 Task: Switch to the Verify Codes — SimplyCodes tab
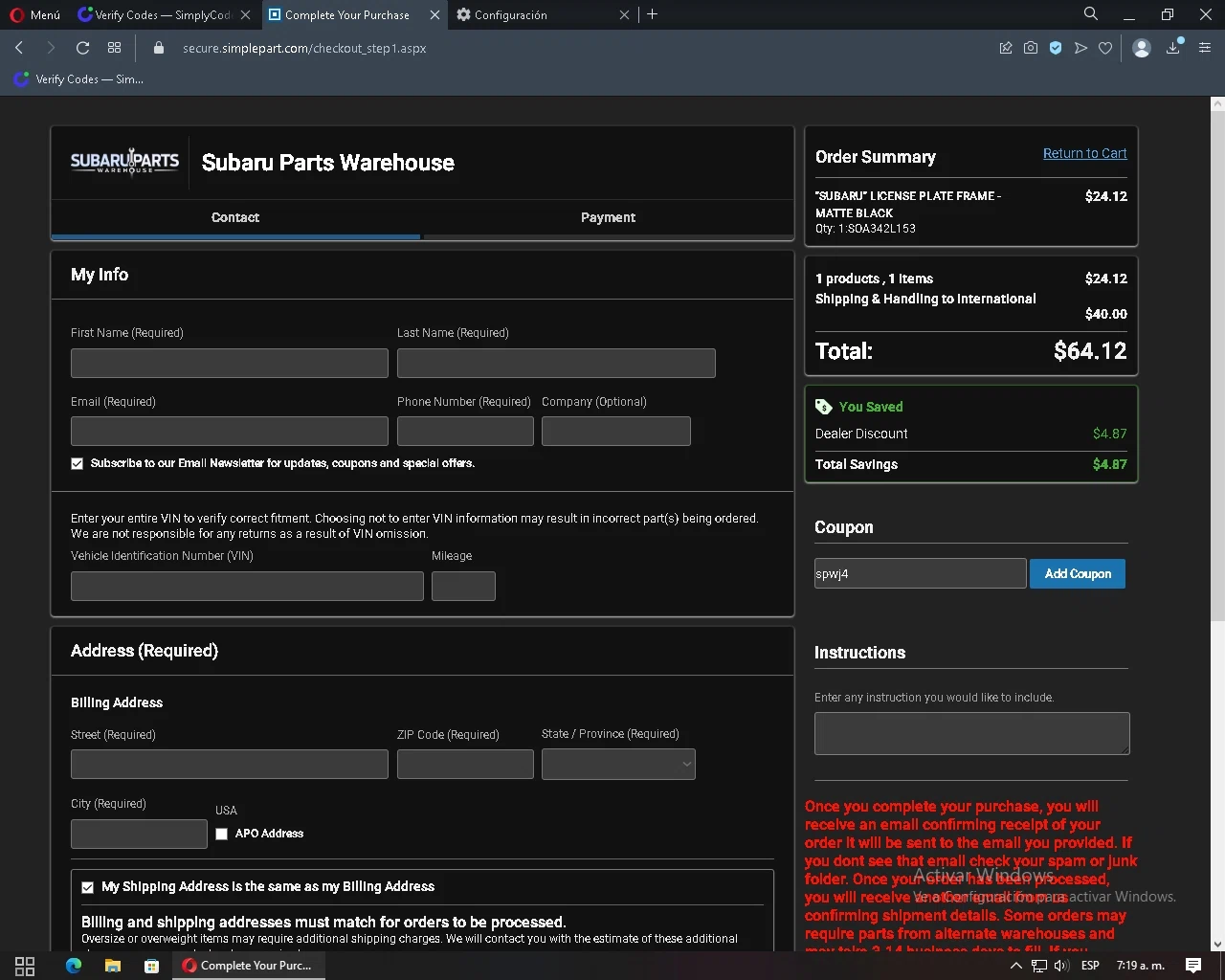point(163,14)
